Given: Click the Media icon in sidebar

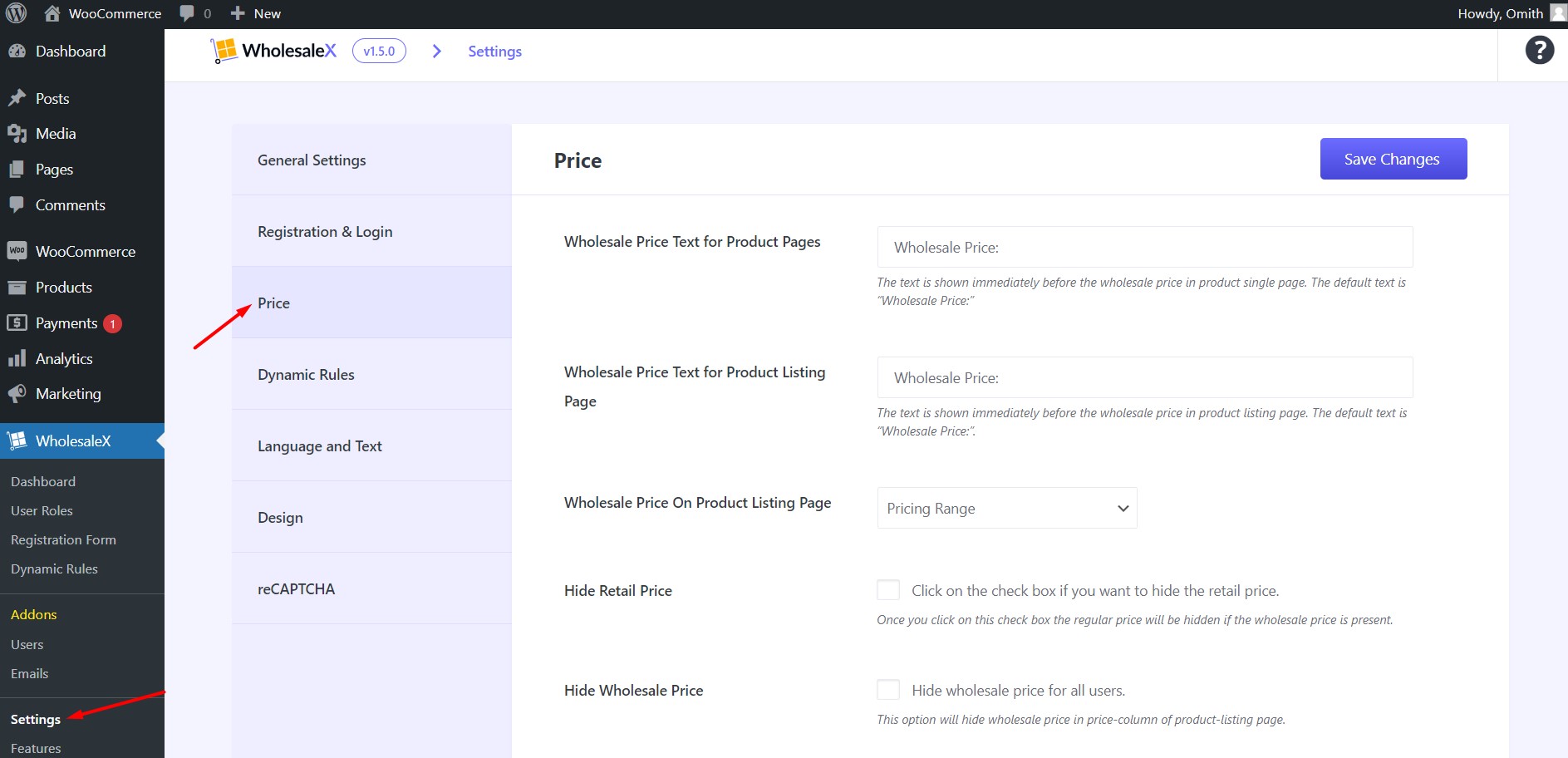Looking at the screenshot, I should 17,133.
